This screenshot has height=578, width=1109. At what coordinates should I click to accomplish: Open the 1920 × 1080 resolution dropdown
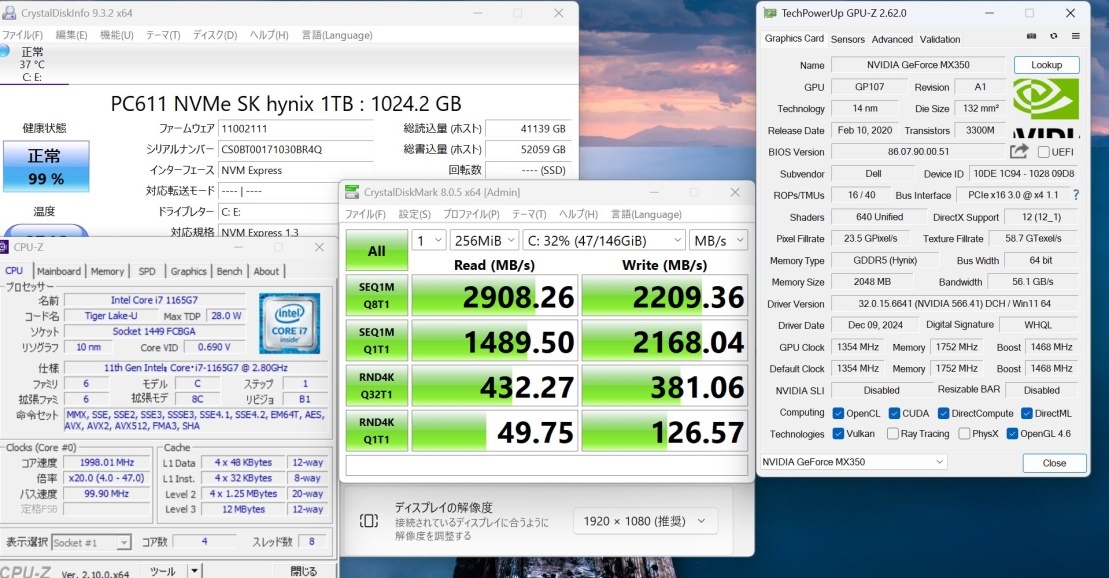[645, 520]
